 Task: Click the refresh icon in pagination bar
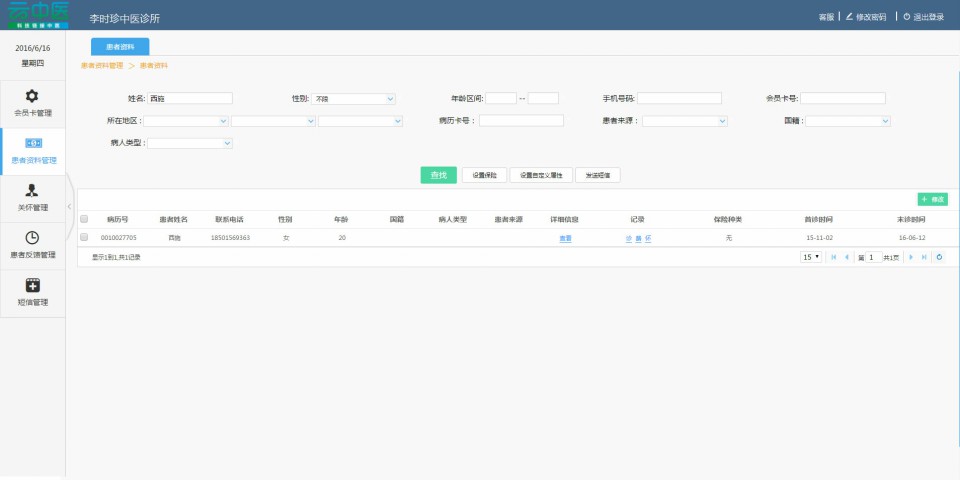[939, 257]
